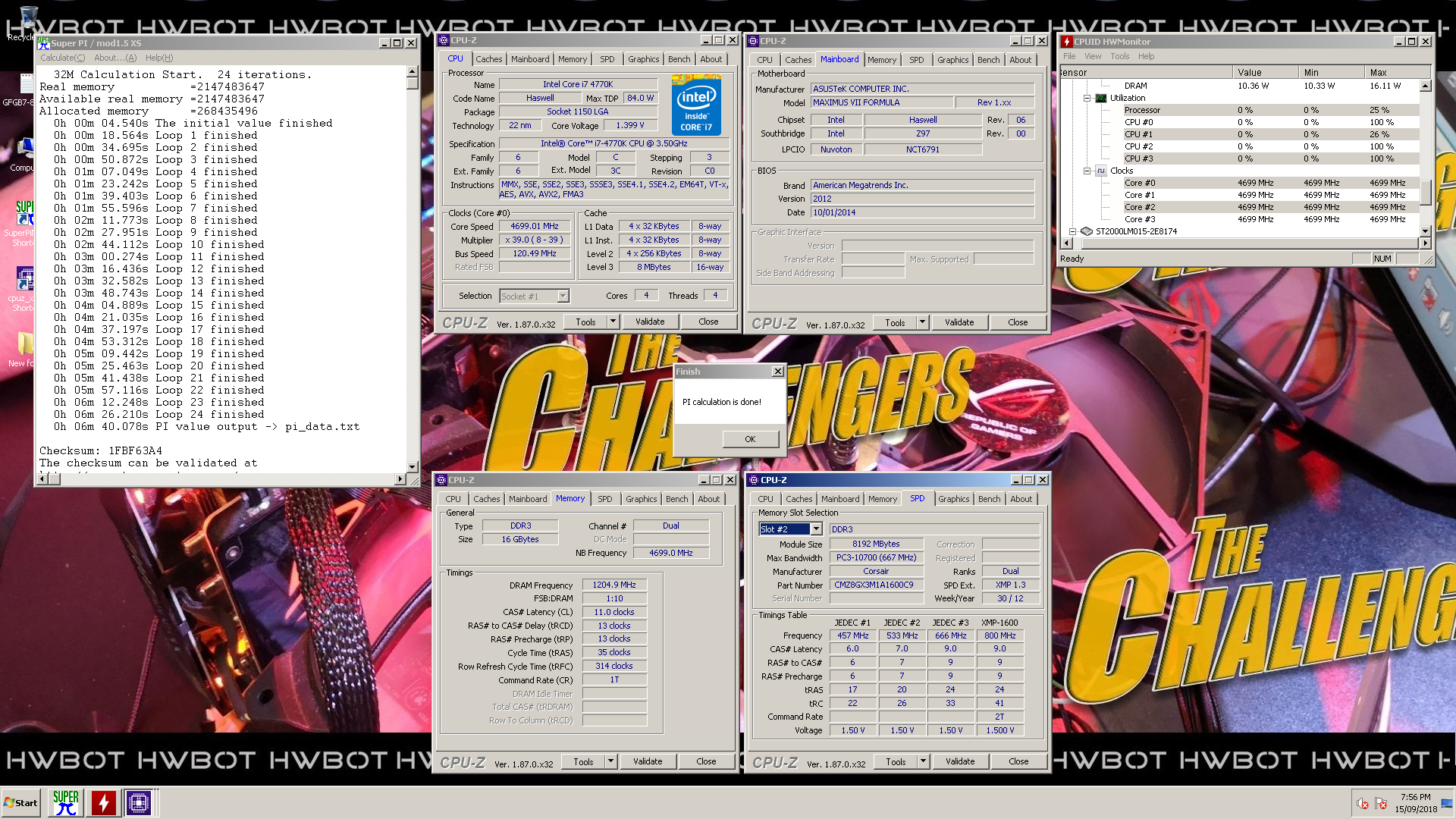Viewport: 1456px width, 819px height.
Task: Click the title icon of CPU-Z Mainboard window
Action: coord(753,41)
